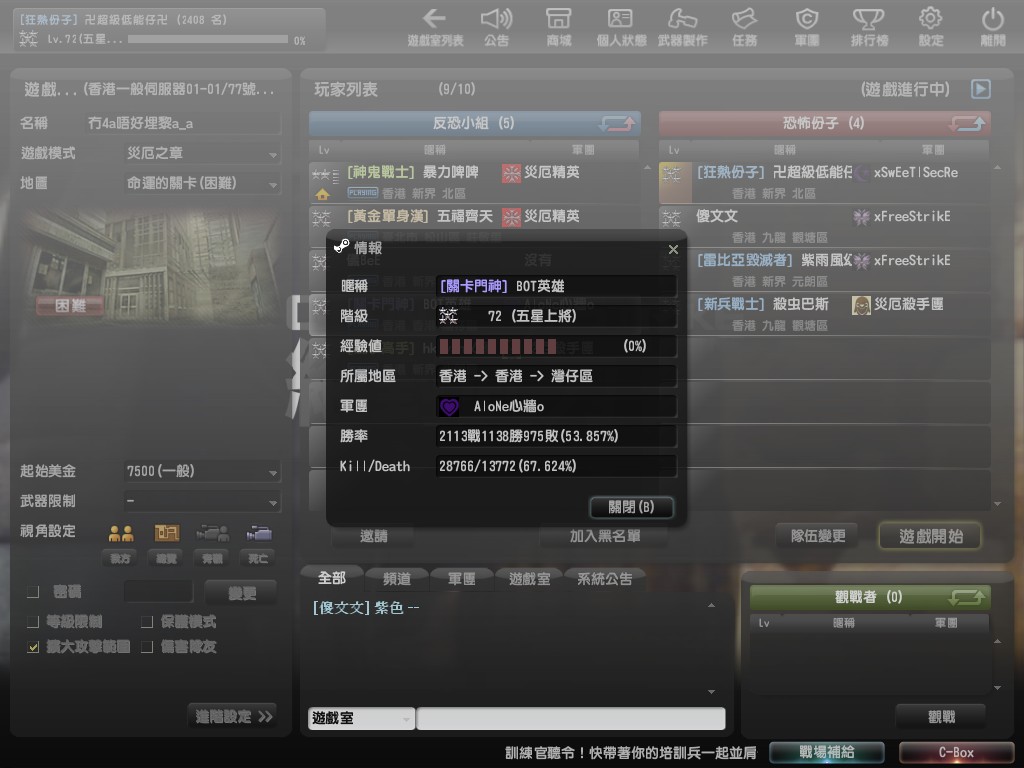The width and height of the screenshot is (1024, 768).
Task: Click the chat message input field
Action: [x=571, y=718]
